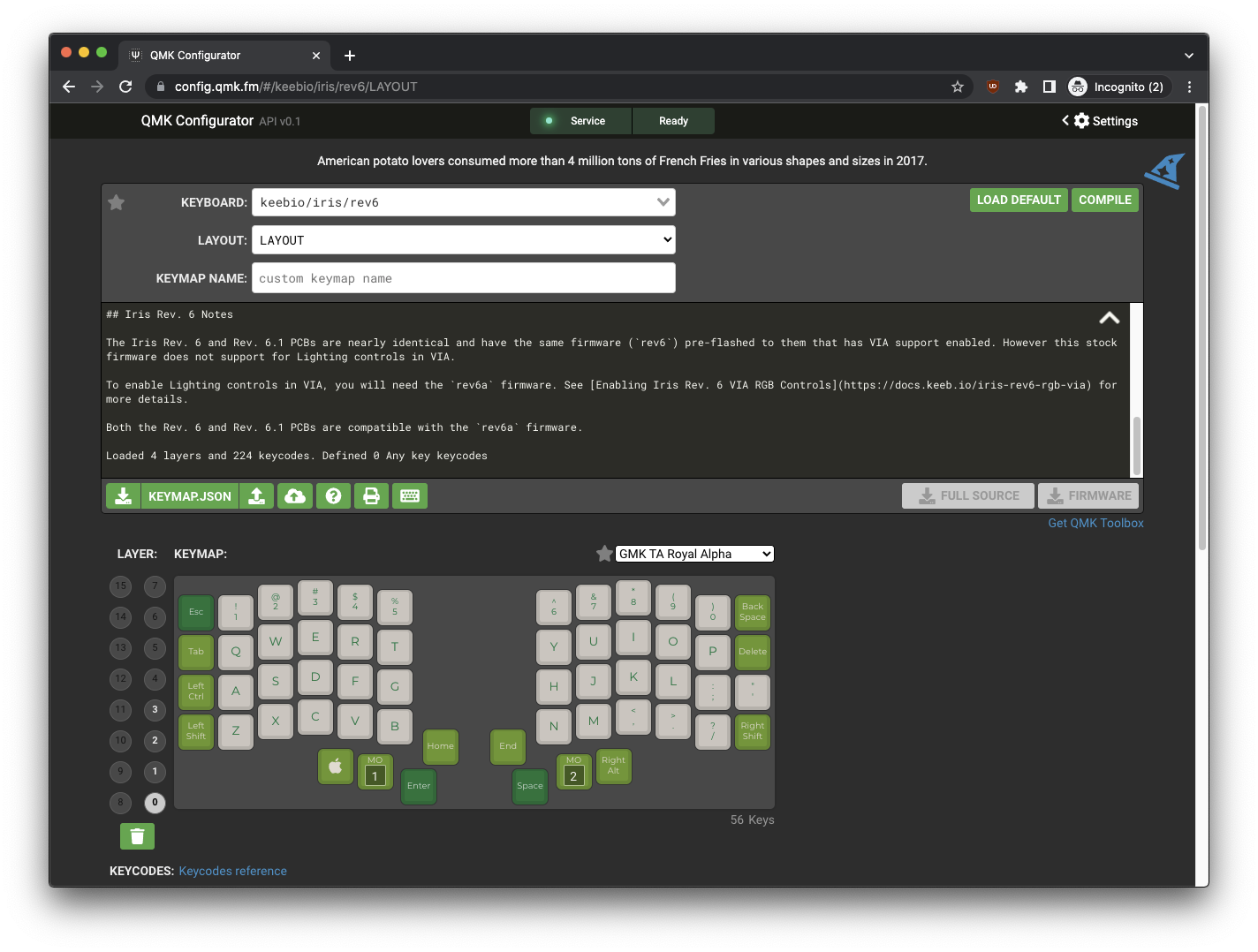Click the keyboard test icon
Image resolution: width=1258 pixels, height=952 pixels.
tap(410, 496)
